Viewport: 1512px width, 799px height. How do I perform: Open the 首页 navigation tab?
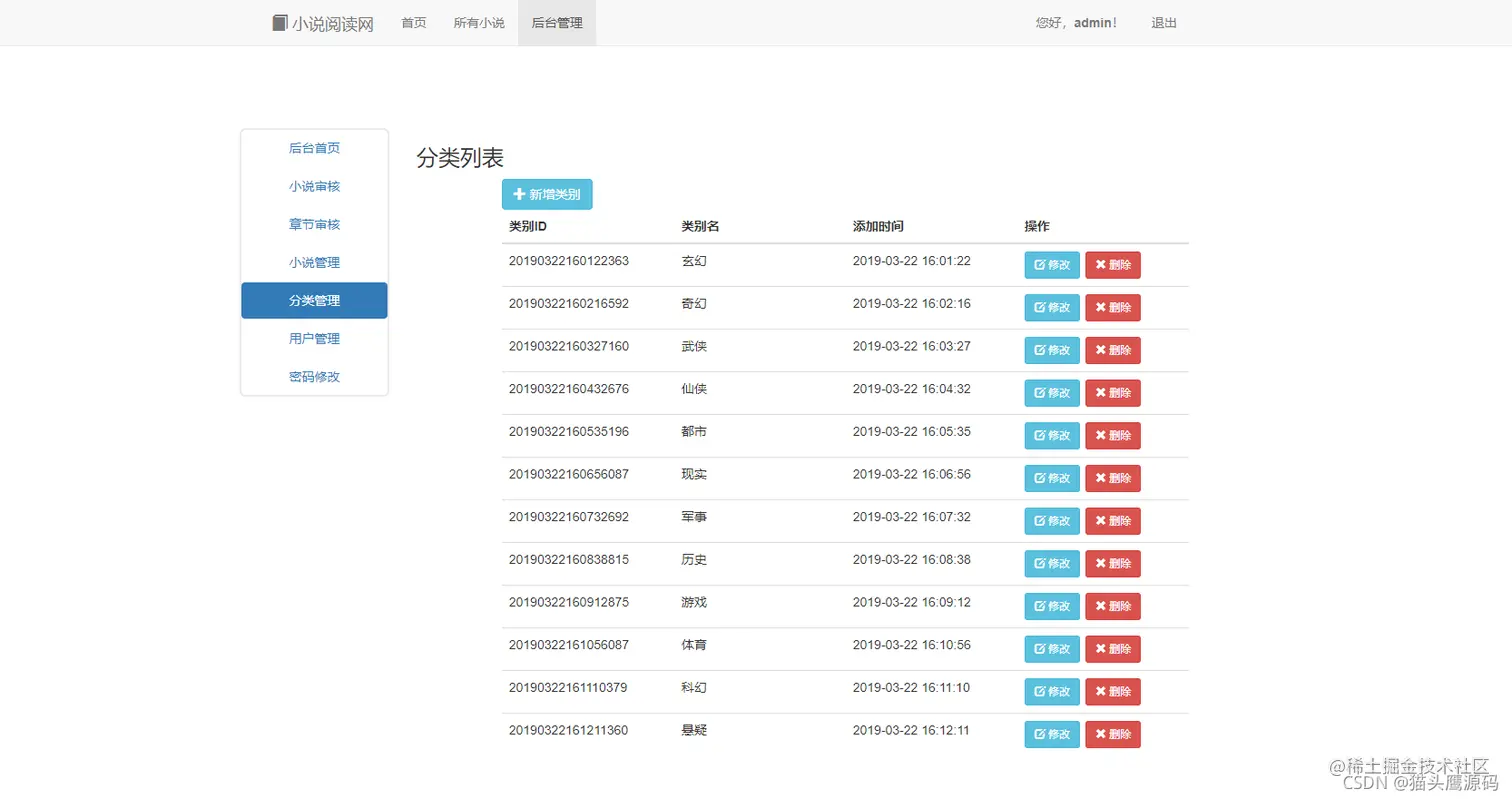coord(414,23)
